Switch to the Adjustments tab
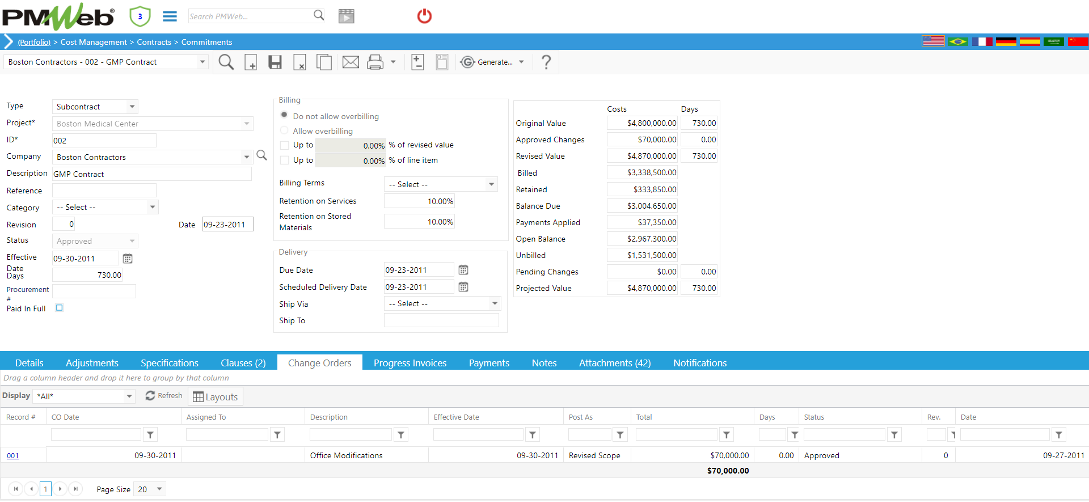The width and height of the screenshot is (1089, 502). 92,362
